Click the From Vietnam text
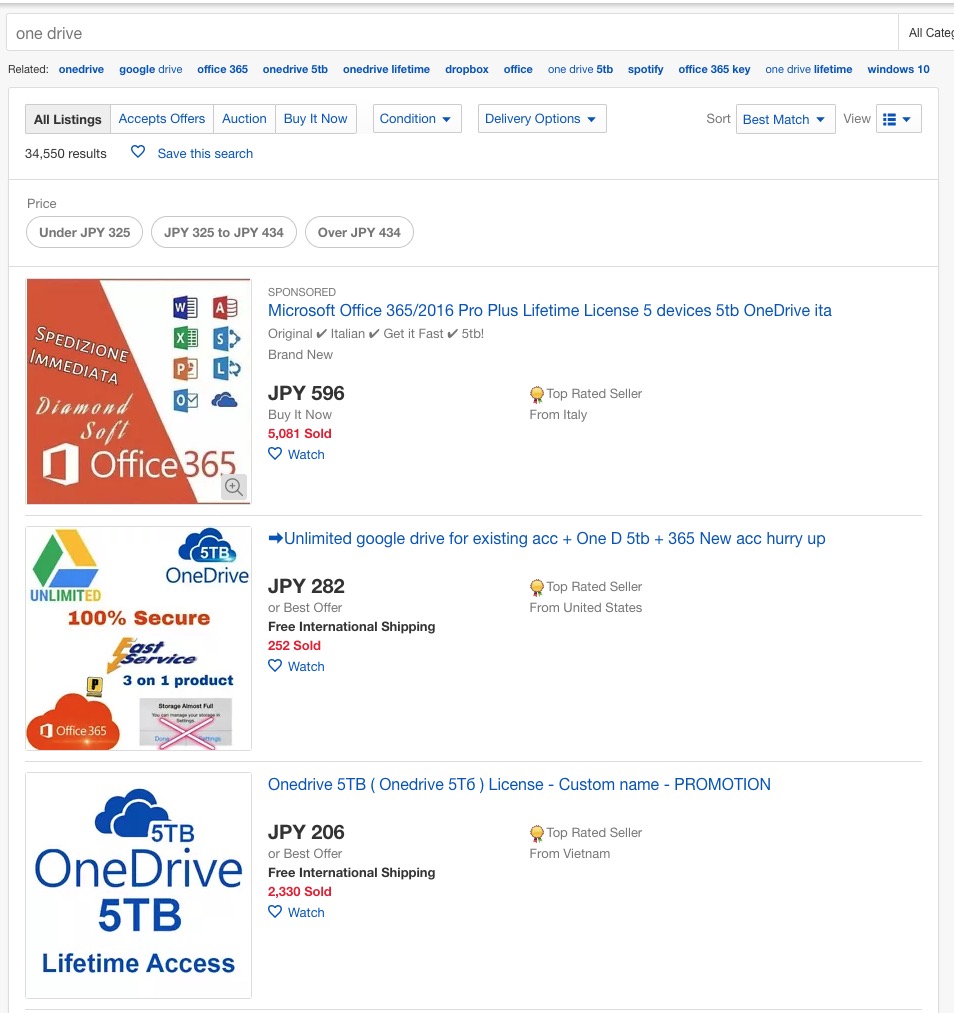The image size is (954, 1013). click(x=570, y=853)
